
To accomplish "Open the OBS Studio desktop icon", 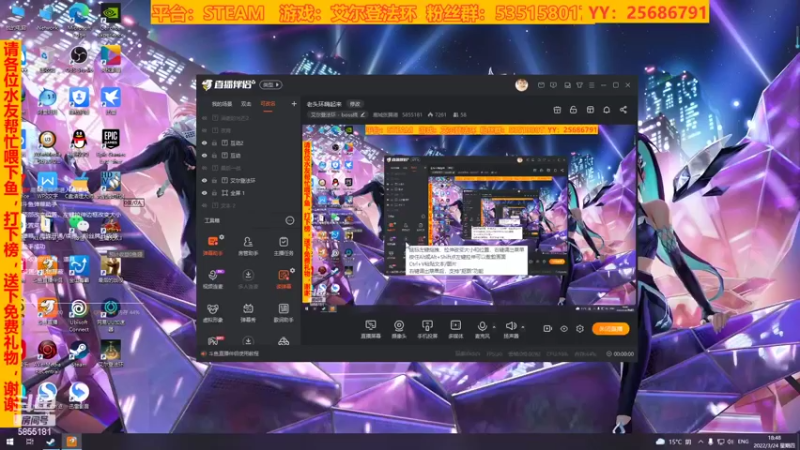I will click(x=79, y=59).
